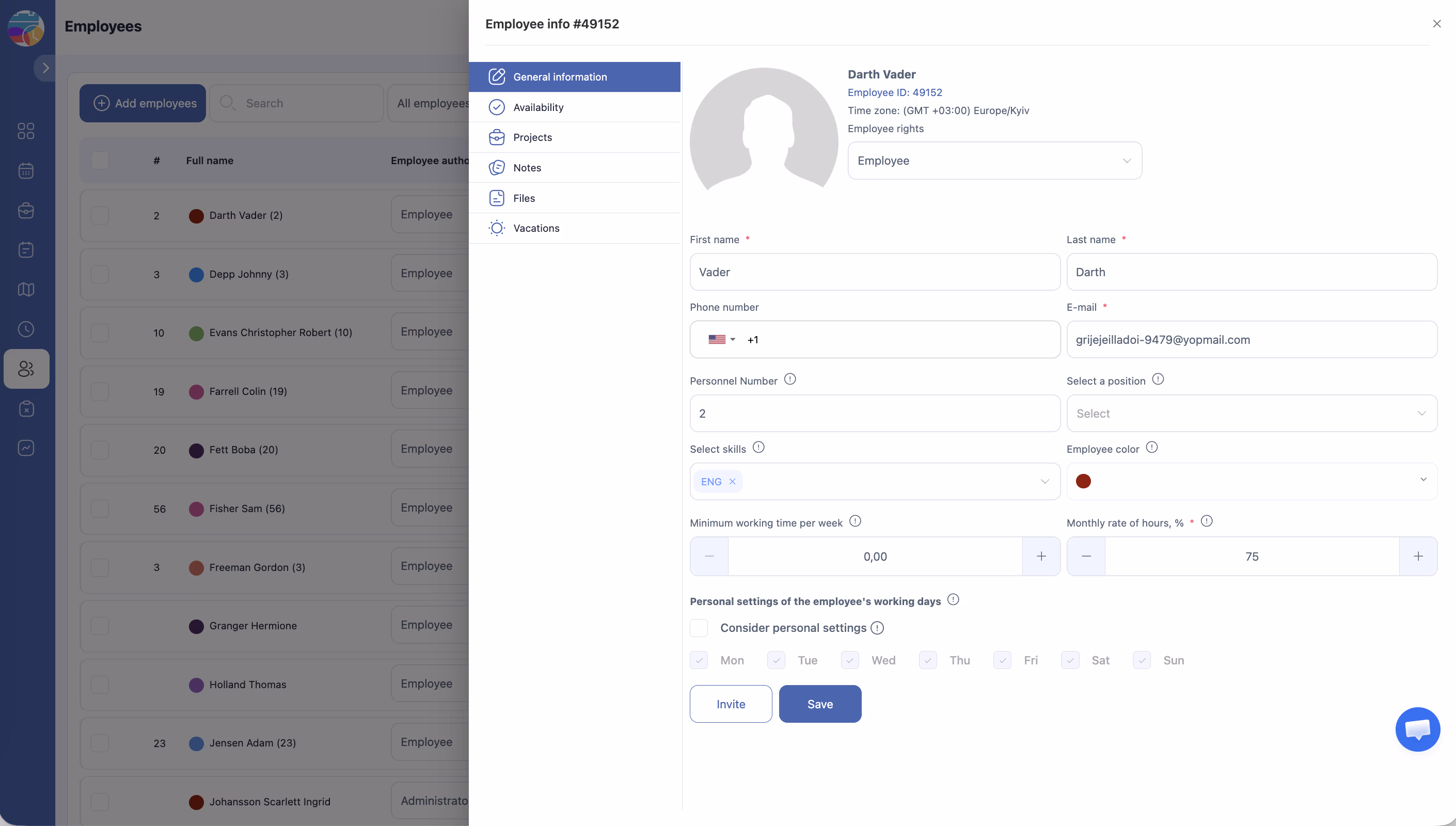Click the red employee color swatch
This screenshot has width=1456, height=826.
1083,481
